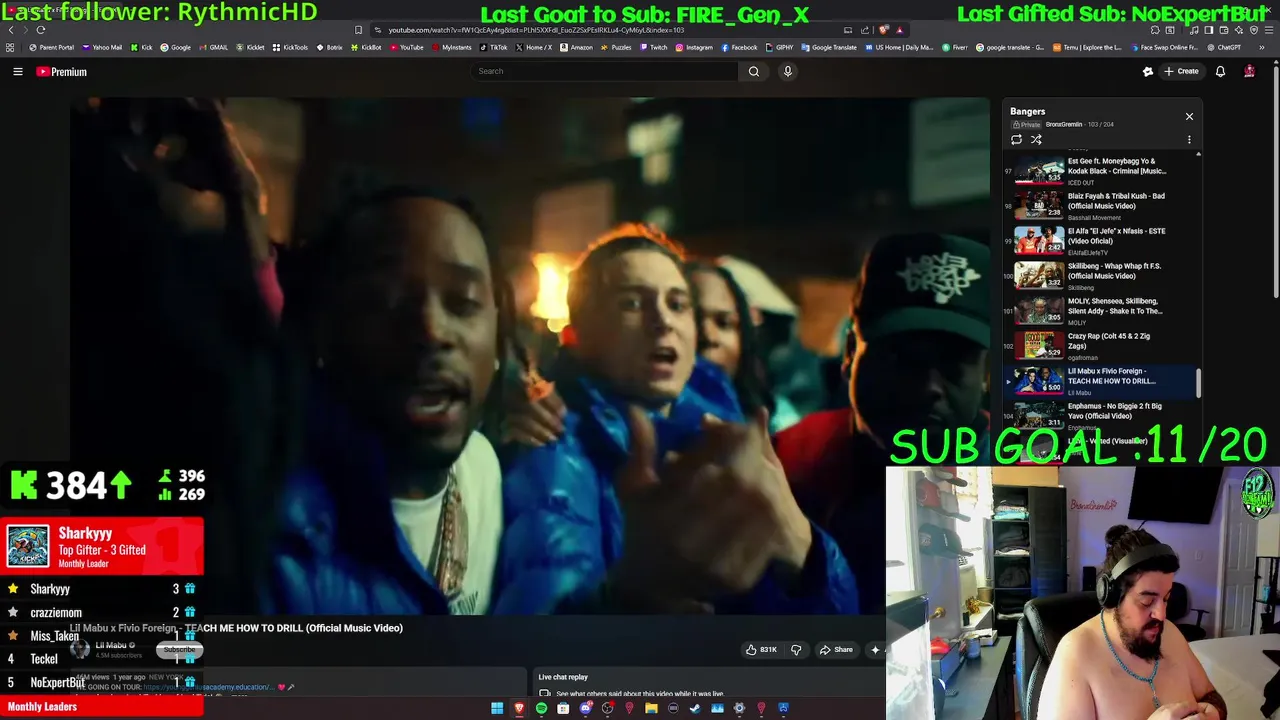Open TikTok bookmark
1280x720 pixels.
(494, 47)
